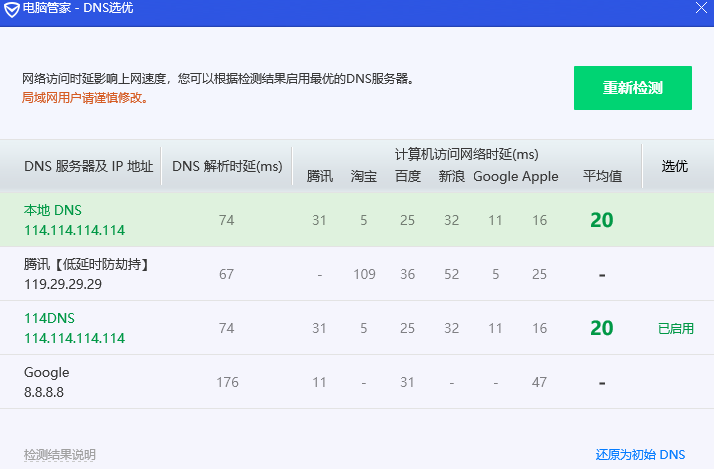Click the 平均值 column header
Screen dimensions: 714x469
pyautogui.click(x=602, y=176)
